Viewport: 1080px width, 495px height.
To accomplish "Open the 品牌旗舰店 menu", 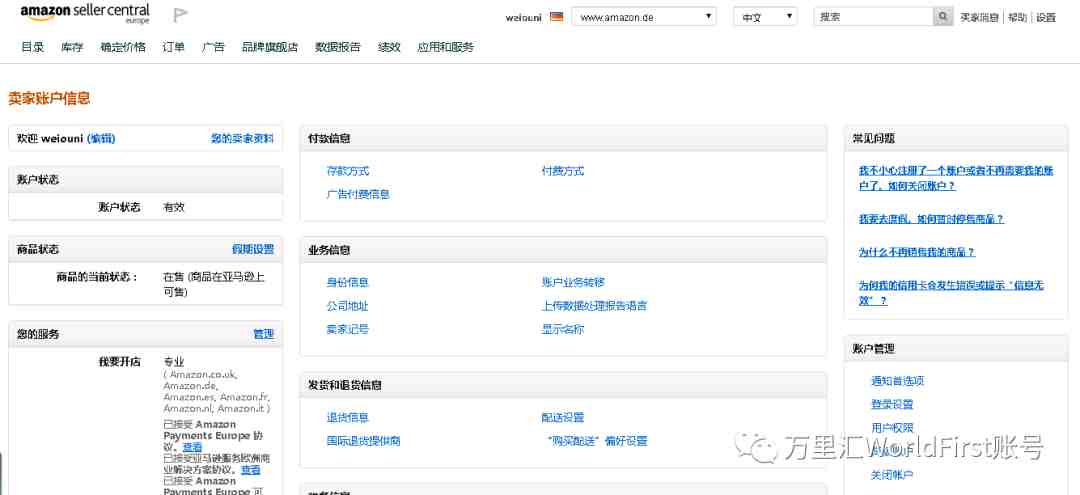I will (270, 47).
